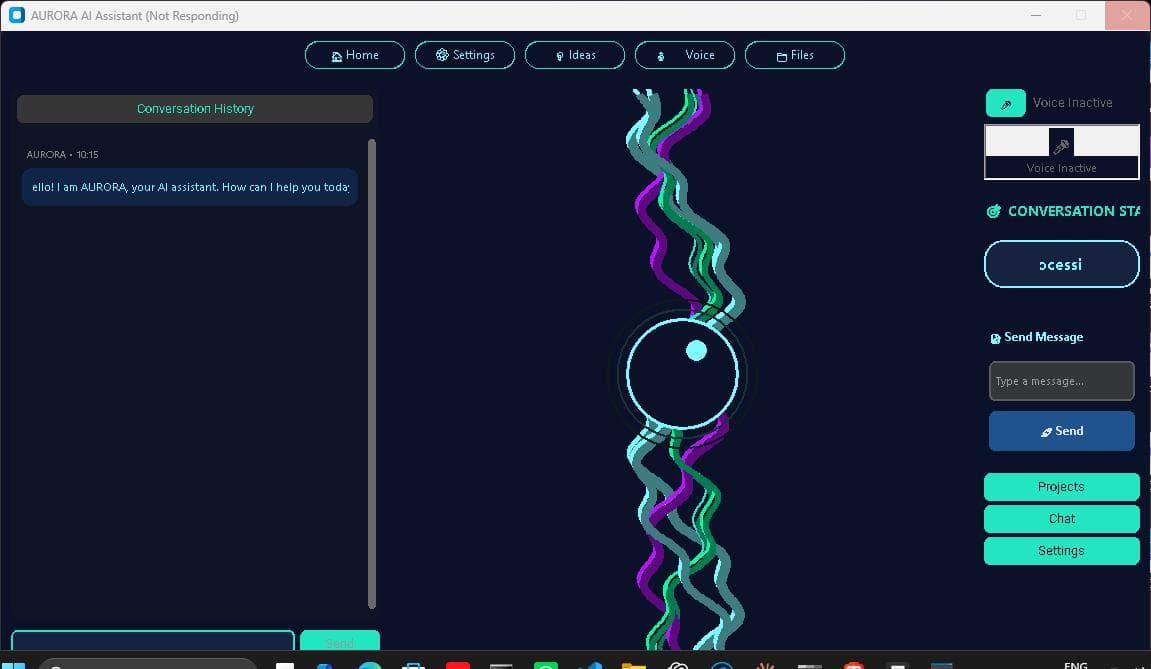Open Settings from the top navigation bar

tap(465, 55)
